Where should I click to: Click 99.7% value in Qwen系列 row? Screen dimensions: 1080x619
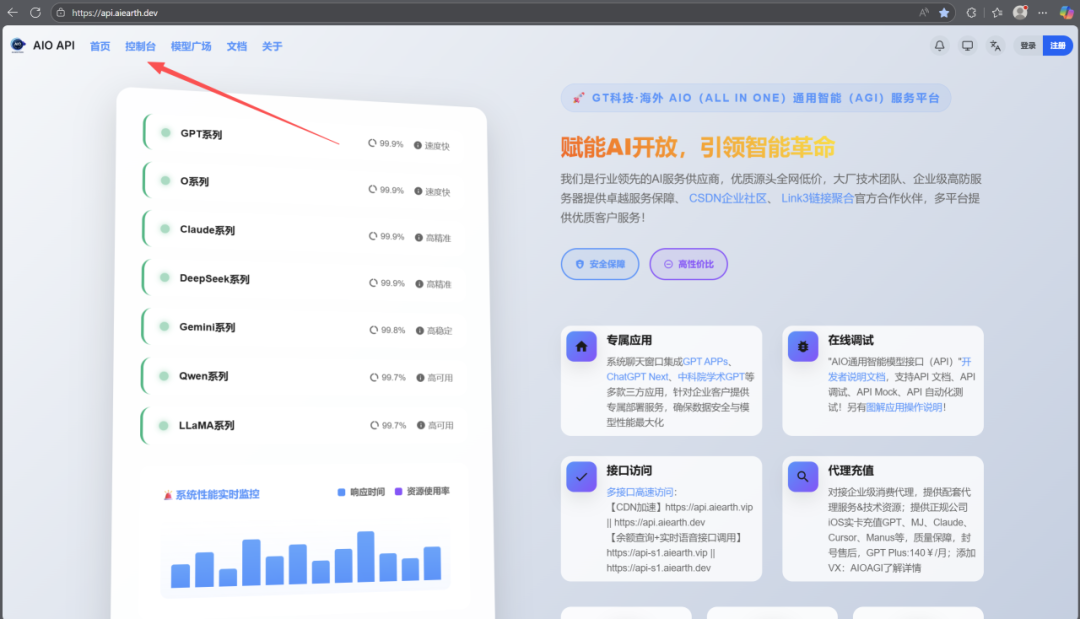tap(393, 377)
